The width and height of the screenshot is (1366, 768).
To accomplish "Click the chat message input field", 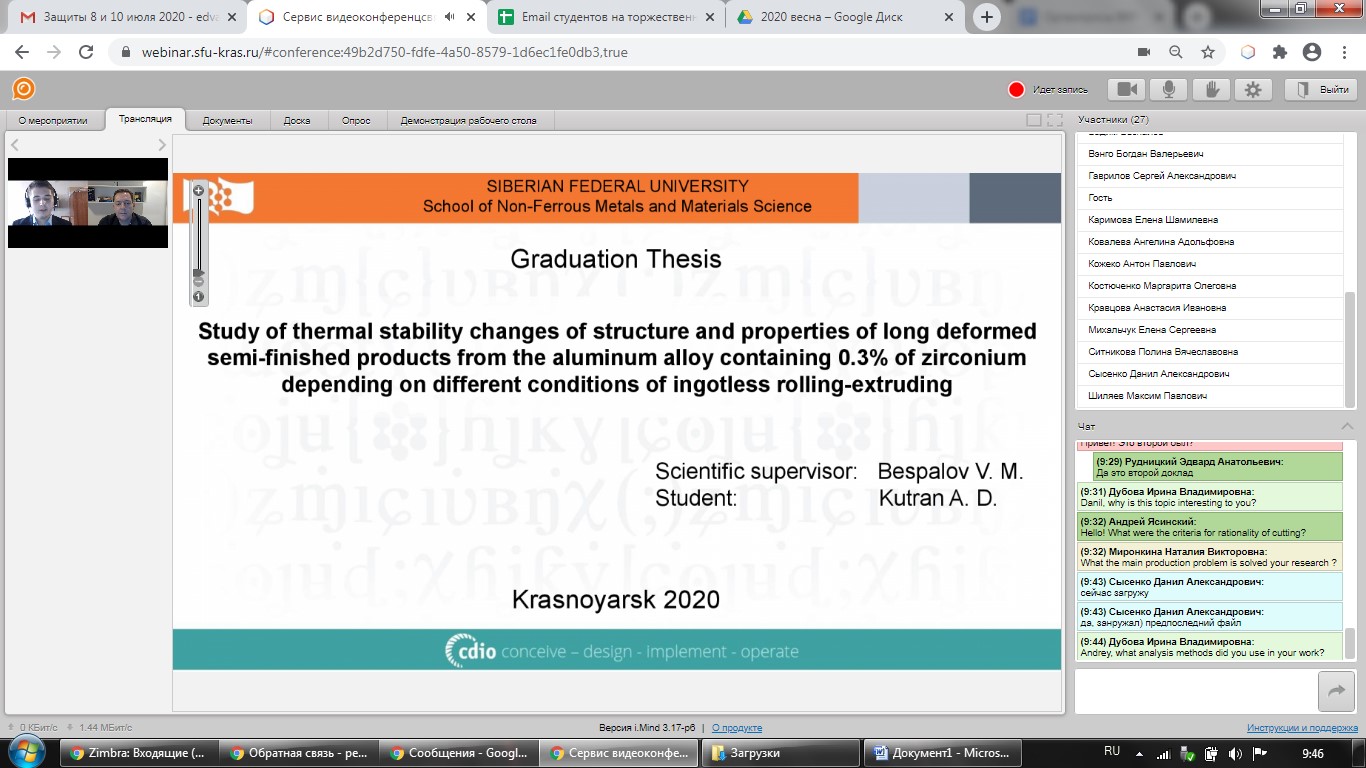I will [x=1196, y=690].
